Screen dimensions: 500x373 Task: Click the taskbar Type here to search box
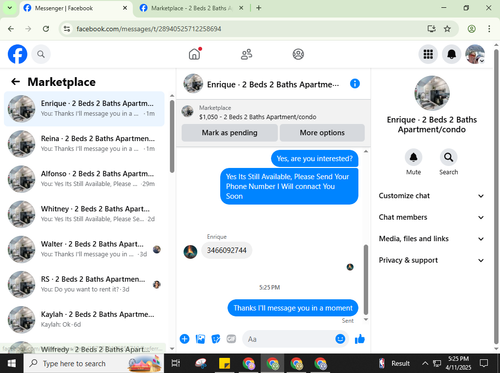(x=93, y=363)
